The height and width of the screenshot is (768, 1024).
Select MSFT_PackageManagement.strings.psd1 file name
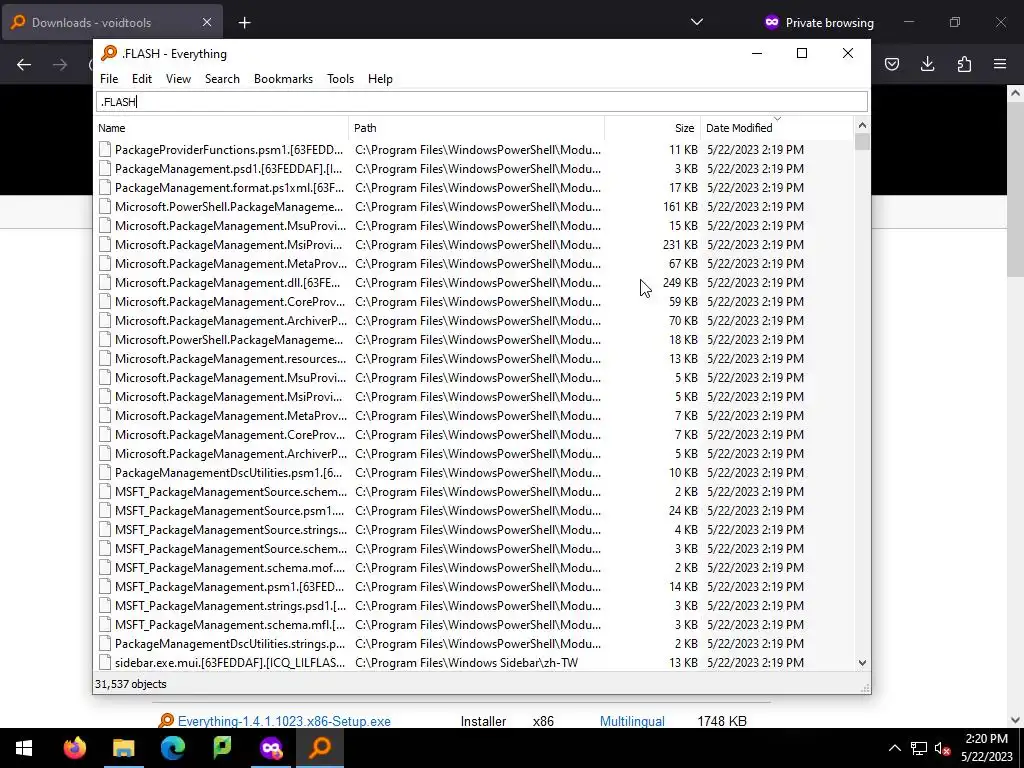[x=230, y=605]
